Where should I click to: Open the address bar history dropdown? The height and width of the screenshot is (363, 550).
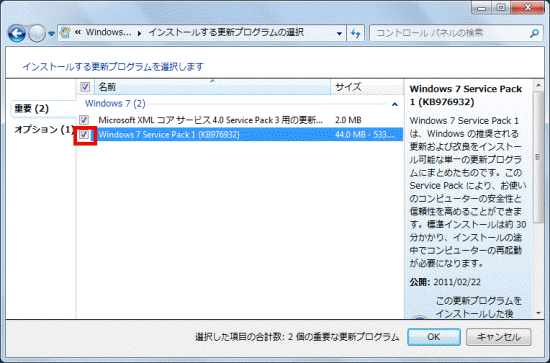(x=339, y=34)
